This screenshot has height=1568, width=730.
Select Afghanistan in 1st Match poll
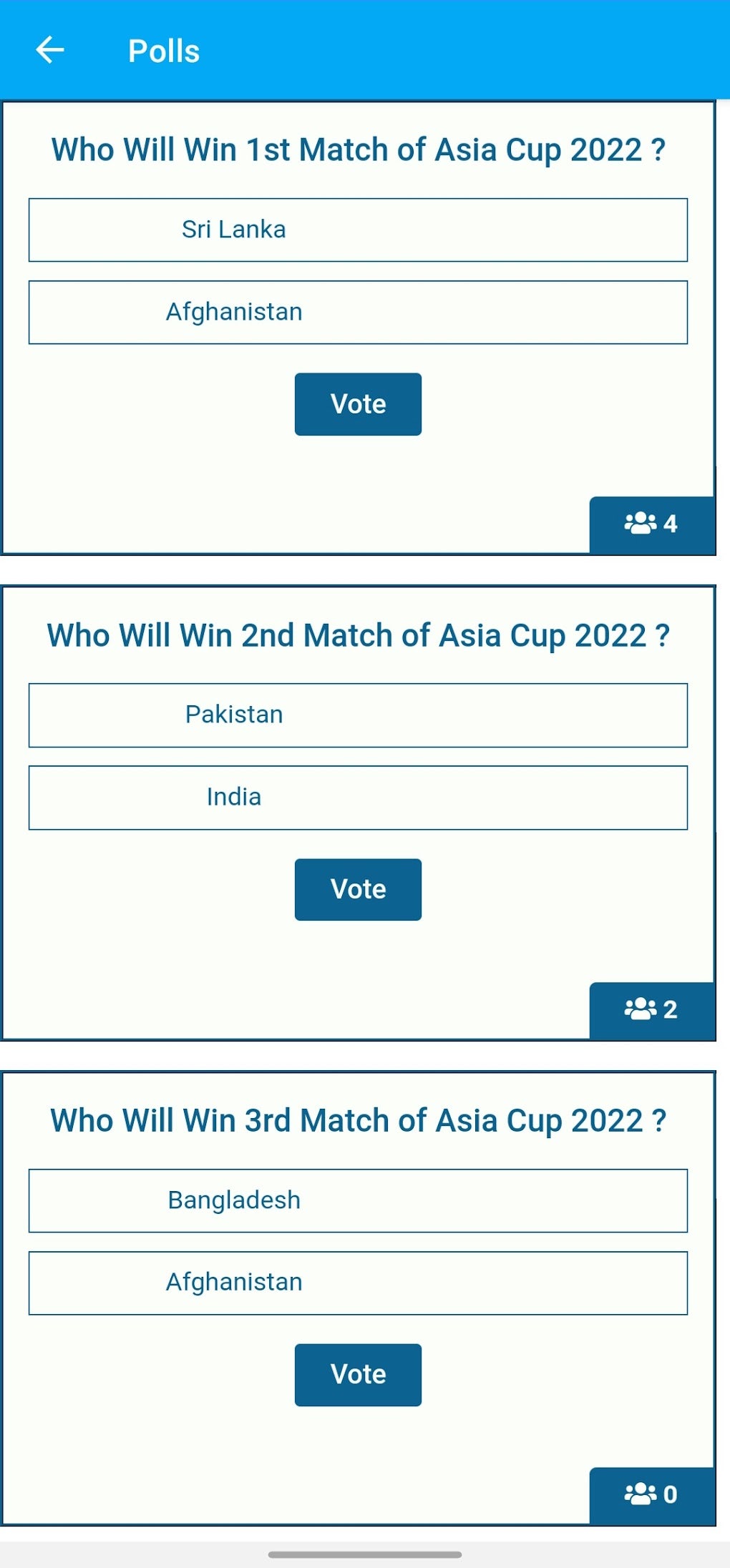click(358, 312)
